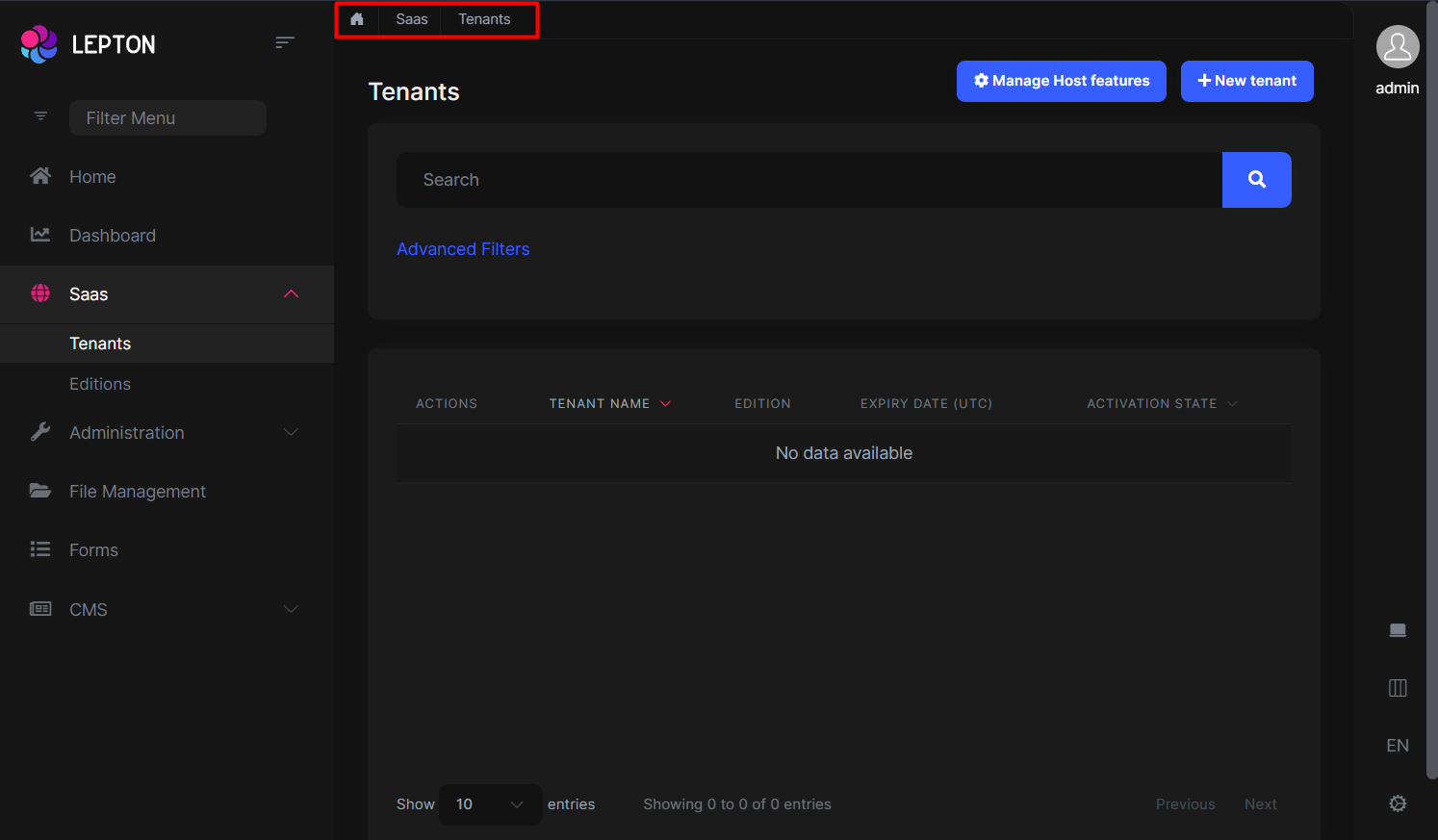Open the entries per page dropdown

coord(491,804)
